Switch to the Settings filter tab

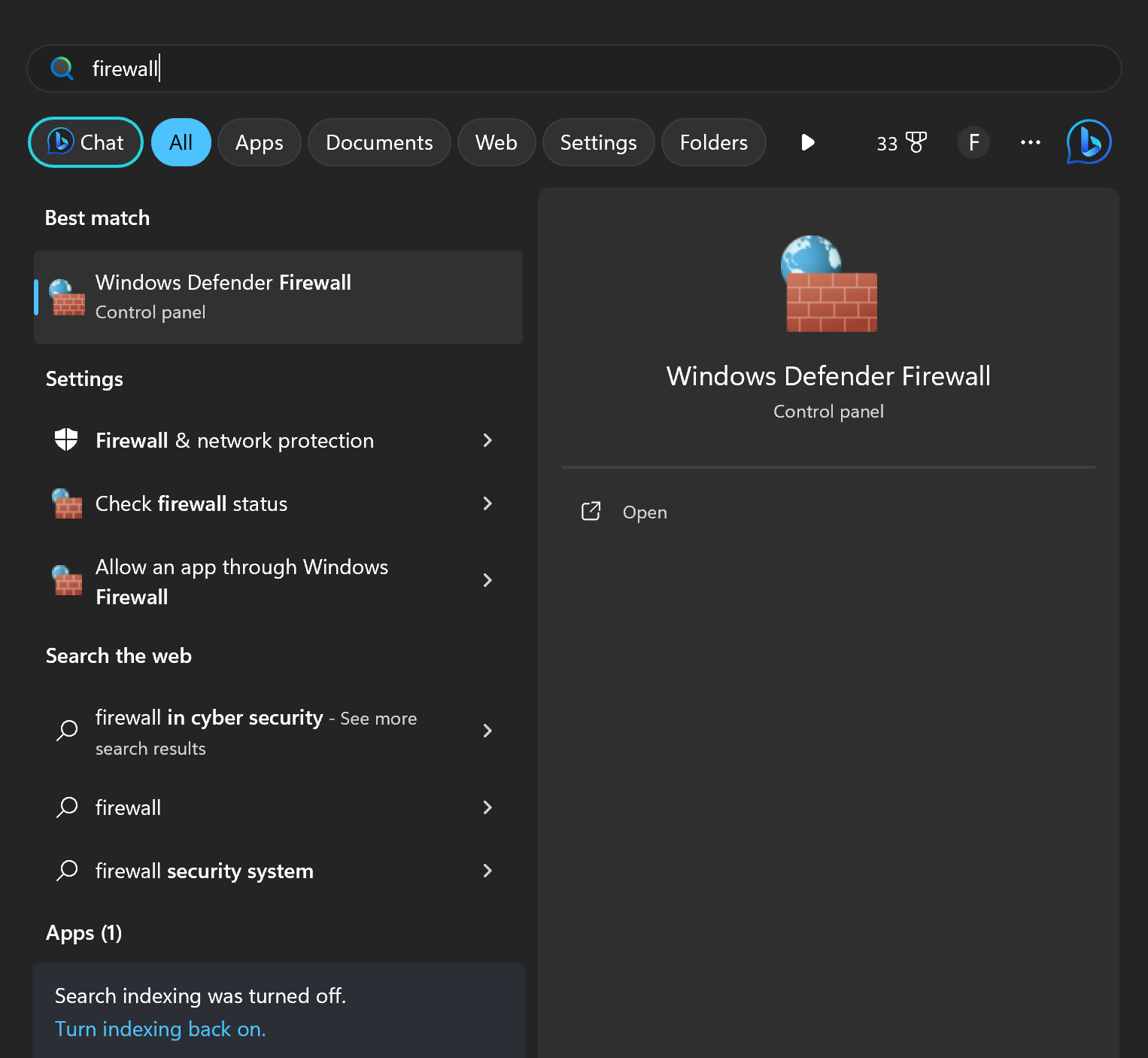coord(598,142)
